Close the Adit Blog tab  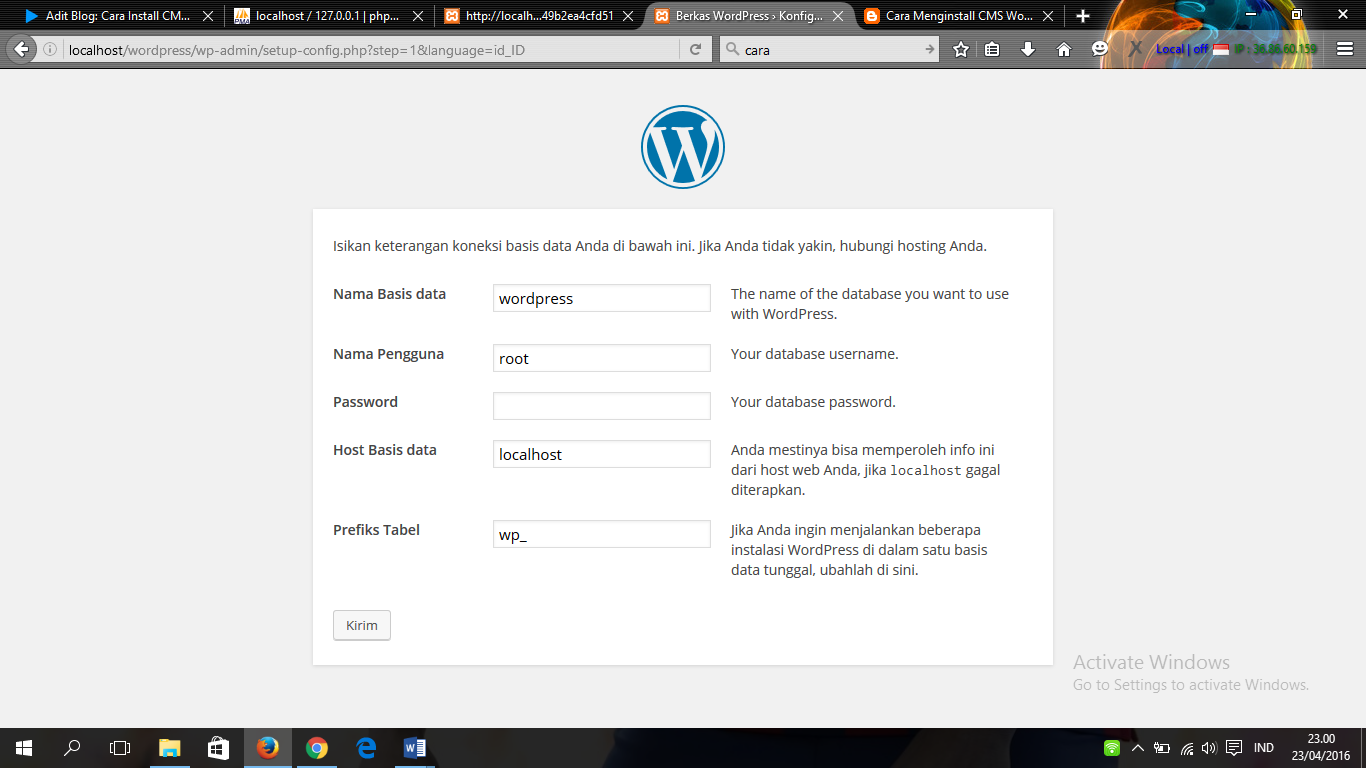click(x=208, y=16)
